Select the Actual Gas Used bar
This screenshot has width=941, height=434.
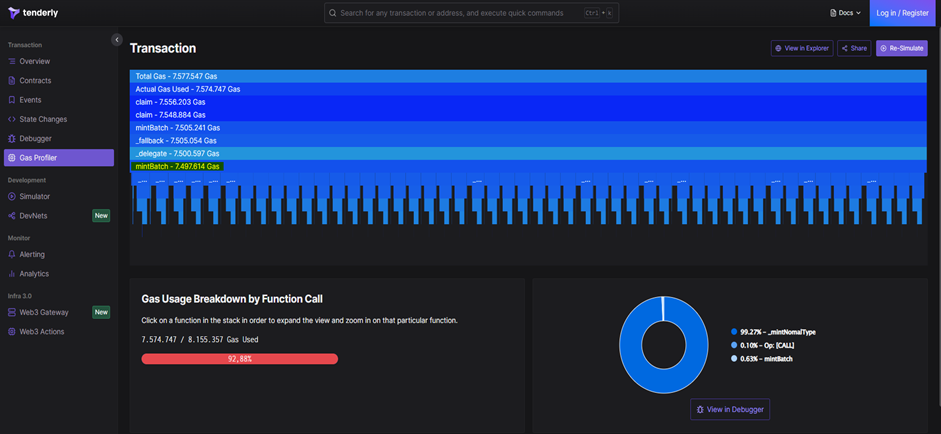pos(528,89)
